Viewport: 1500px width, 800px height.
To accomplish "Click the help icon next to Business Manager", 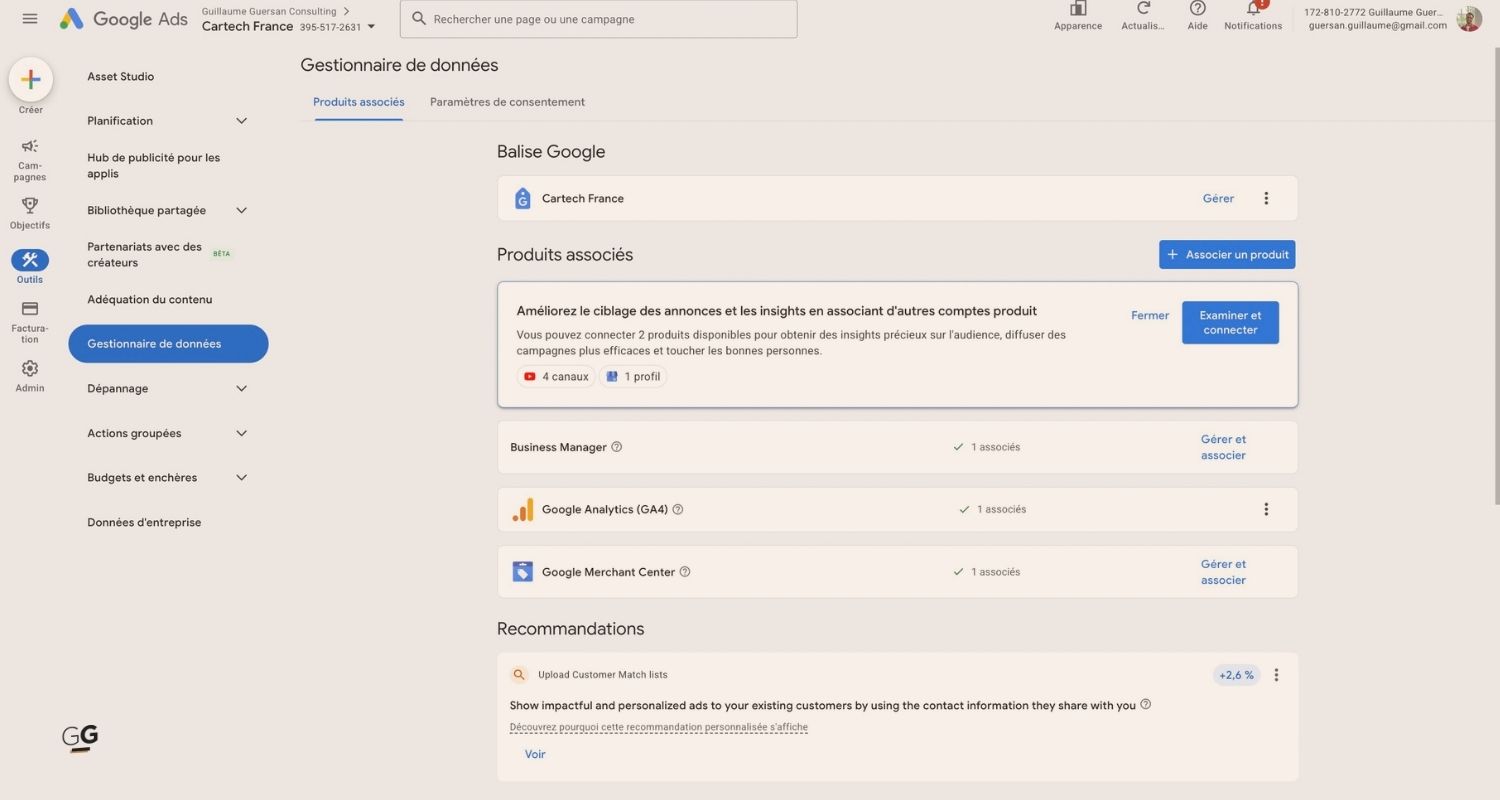I will coord(617,447).
